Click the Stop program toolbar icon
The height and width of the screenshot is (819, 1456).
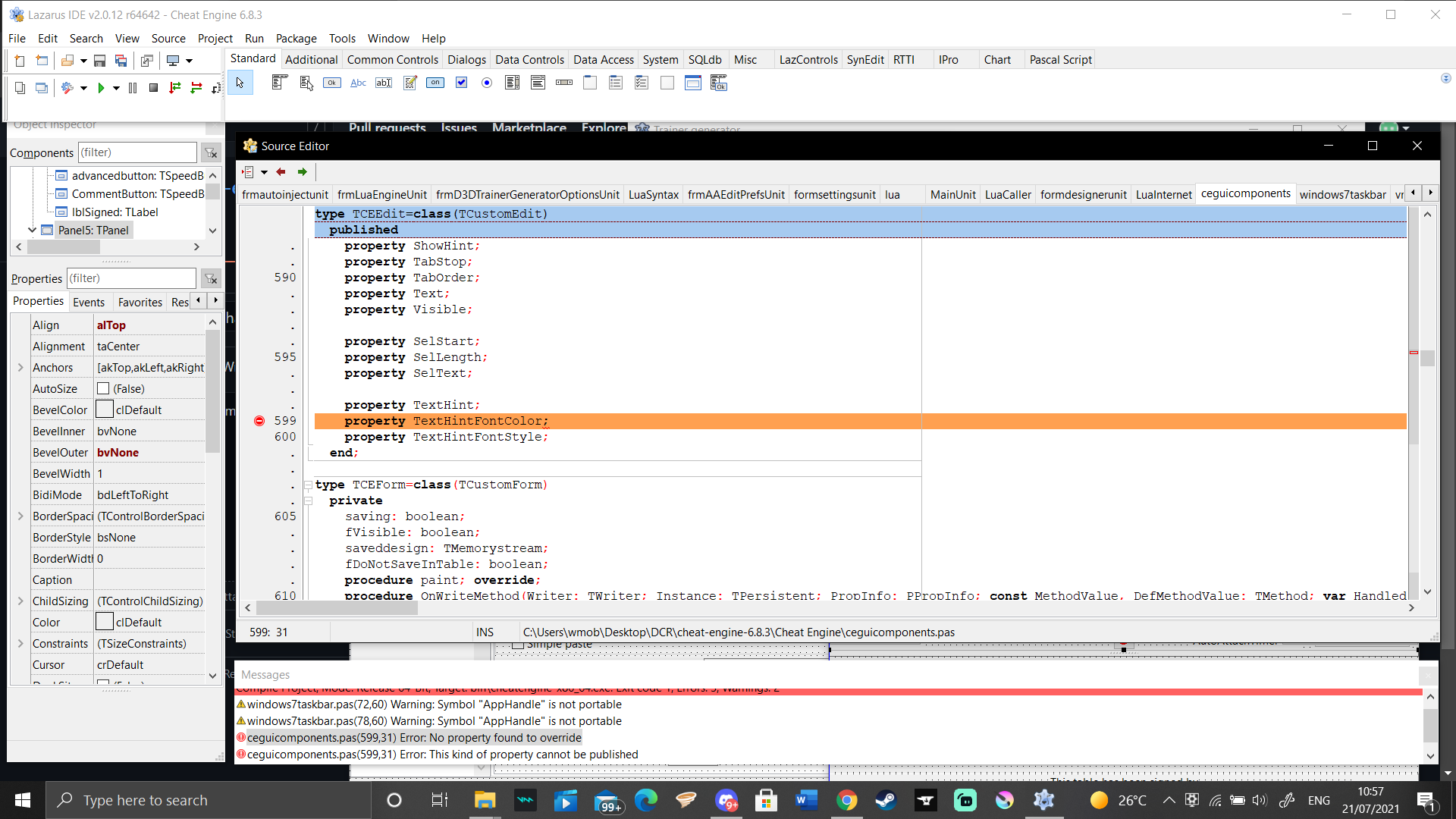click(x=153, y=88)
